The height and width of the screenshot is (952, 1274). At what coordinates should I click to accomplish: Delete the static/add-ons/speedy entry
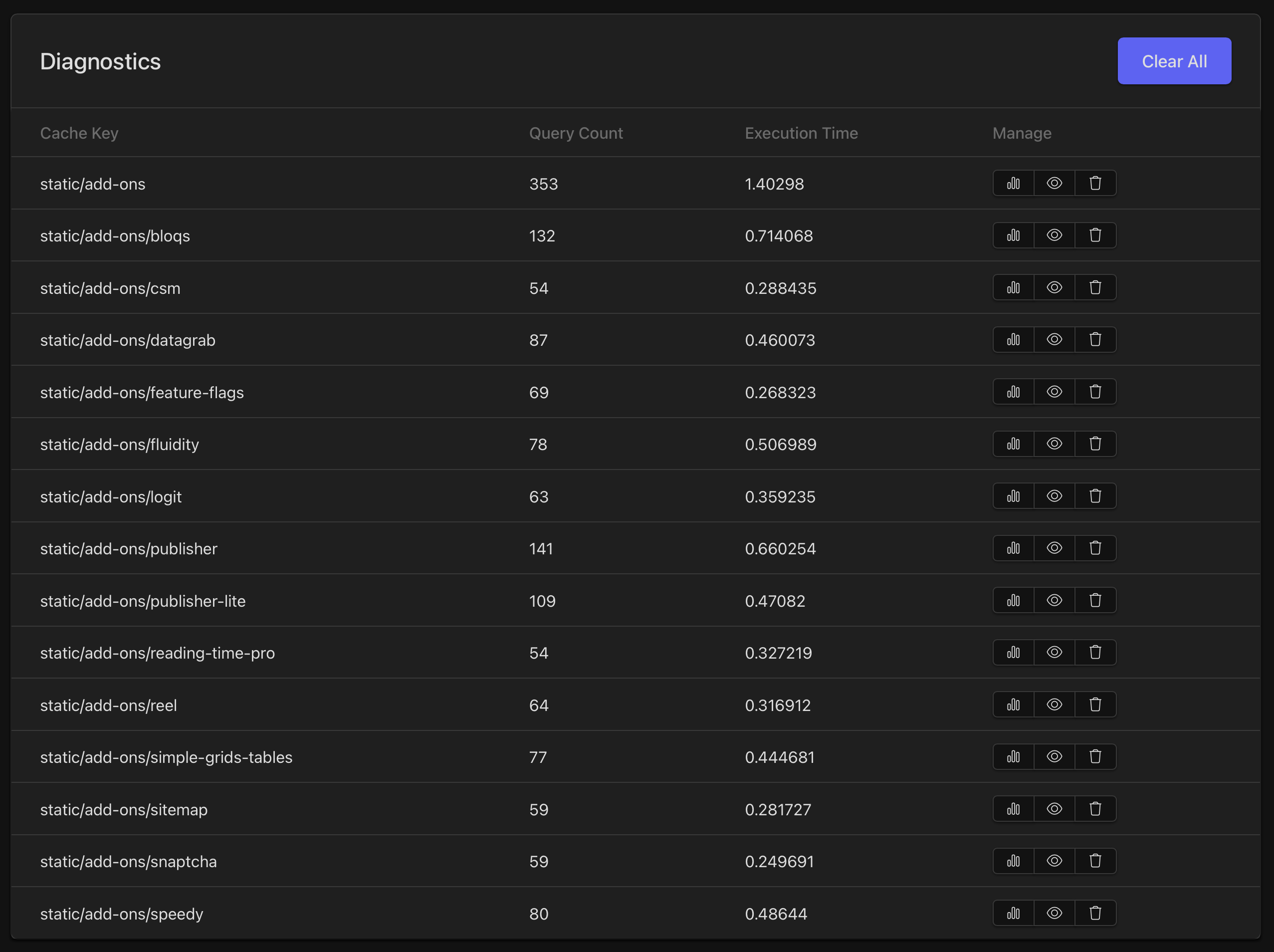[1095, 913]
